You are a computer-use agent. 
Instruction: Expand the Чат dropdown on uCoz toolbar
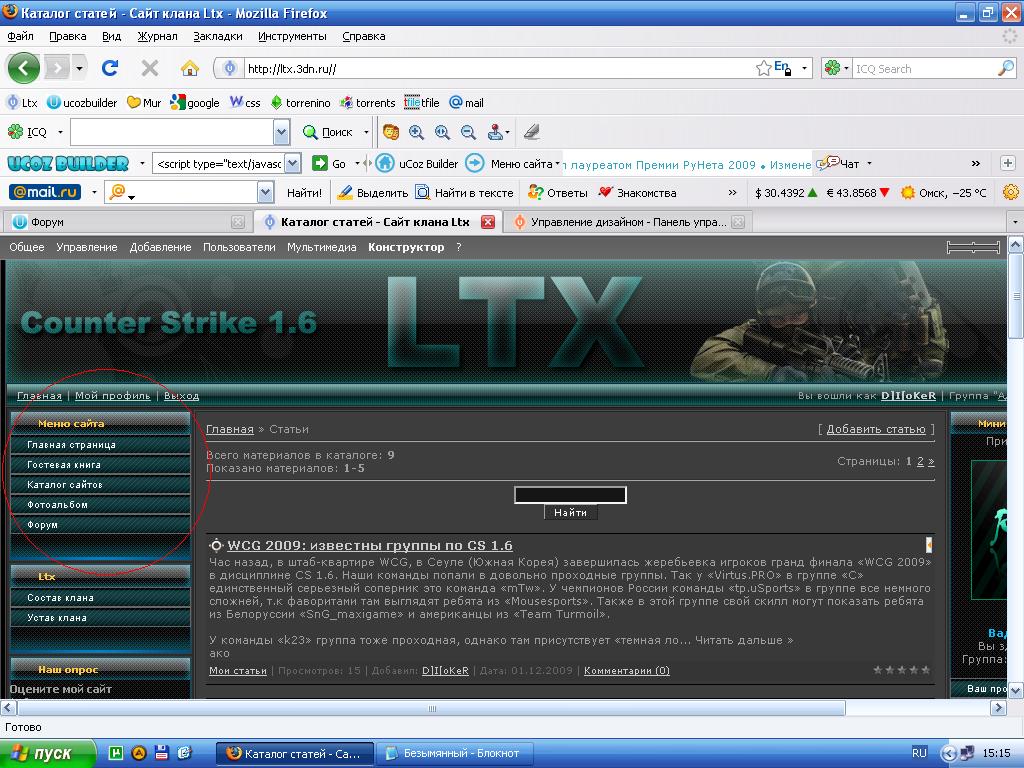point(869,163)
